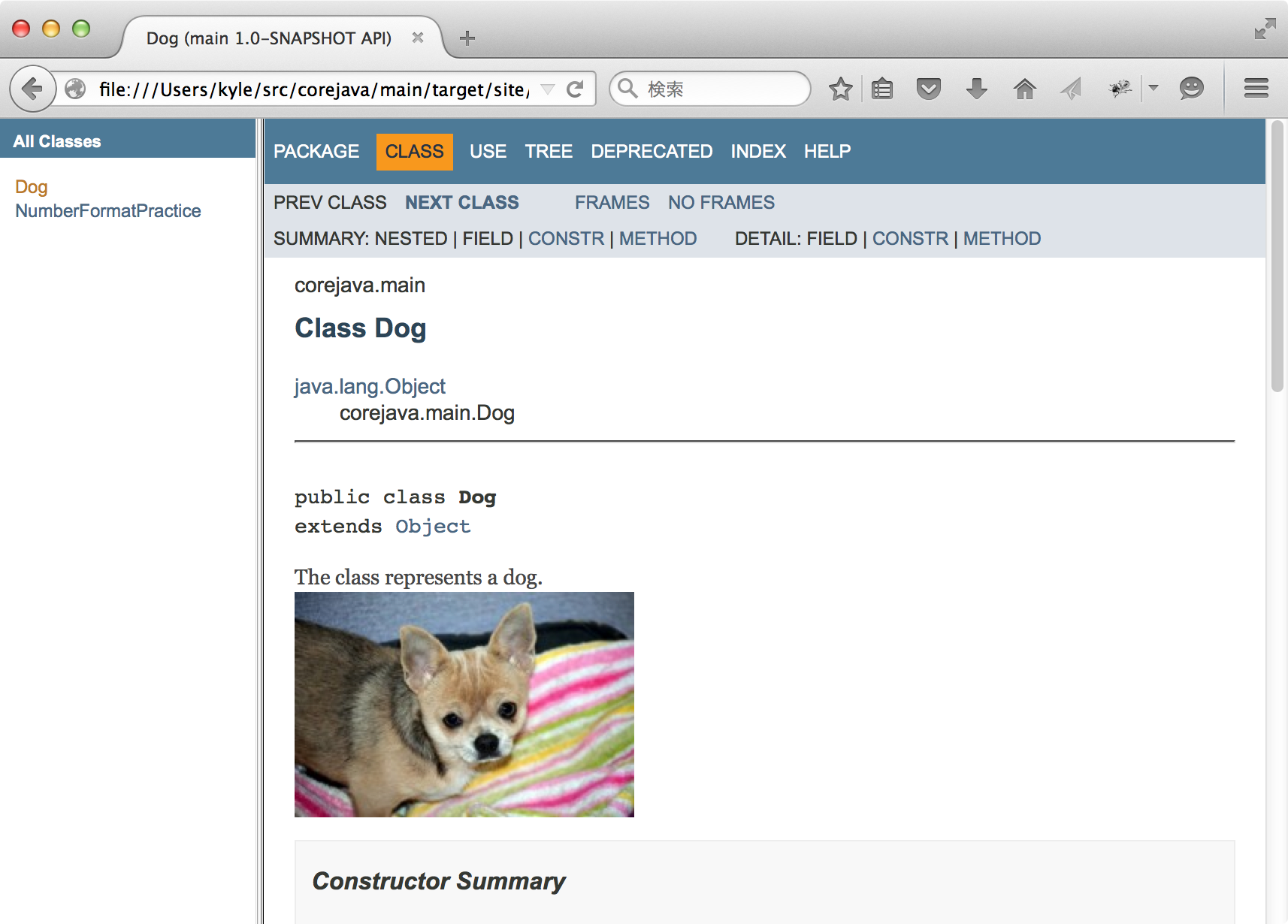Click the vertical scrollbar thumb
This screenshot has height=924, width=1288.
[1277, 257]
